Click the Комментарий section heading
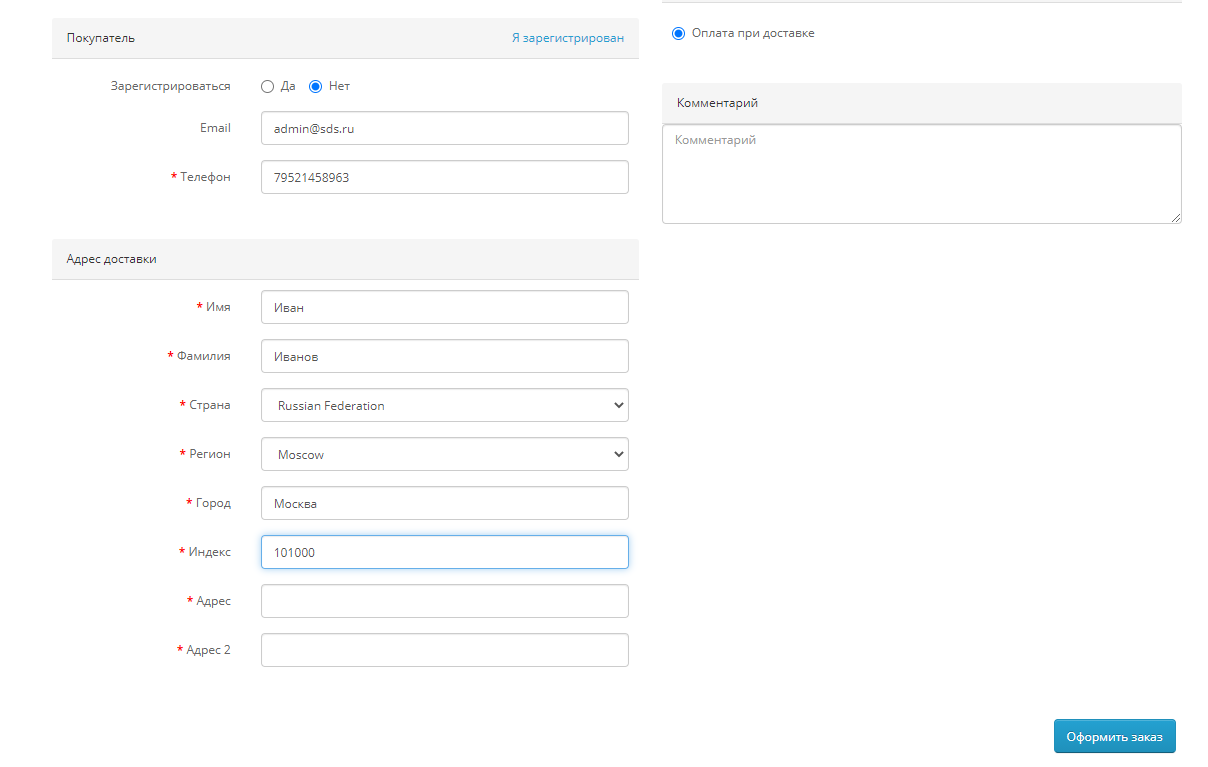This screenshot has width=1208, height=767. click(x=717, y=103)
